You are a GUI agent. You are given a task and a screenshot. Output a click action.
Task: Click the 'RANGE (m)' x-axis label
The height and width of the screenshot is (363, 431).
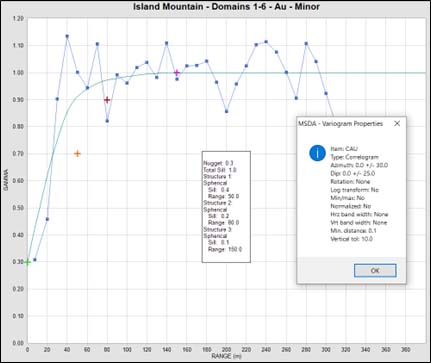click(226, 356)
